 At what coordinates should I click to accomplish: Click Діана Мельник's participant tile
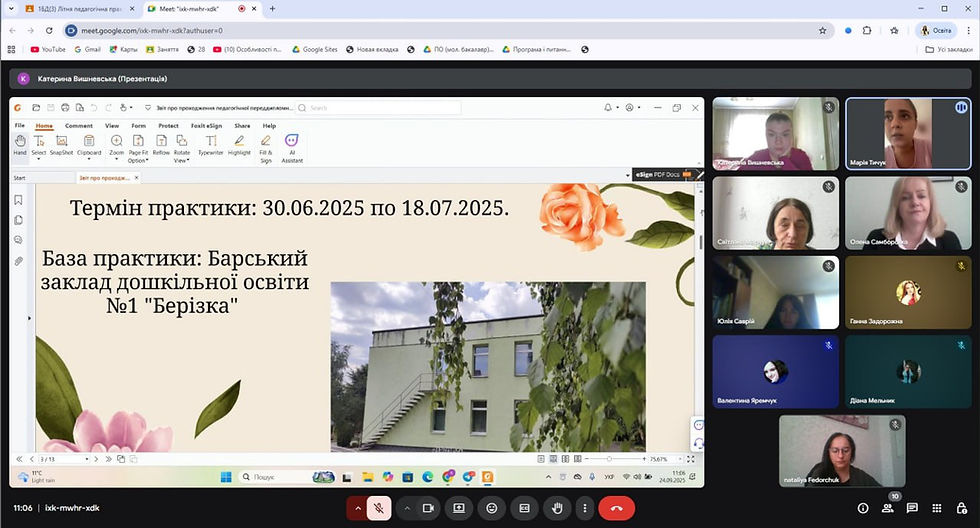pos(908,372)
